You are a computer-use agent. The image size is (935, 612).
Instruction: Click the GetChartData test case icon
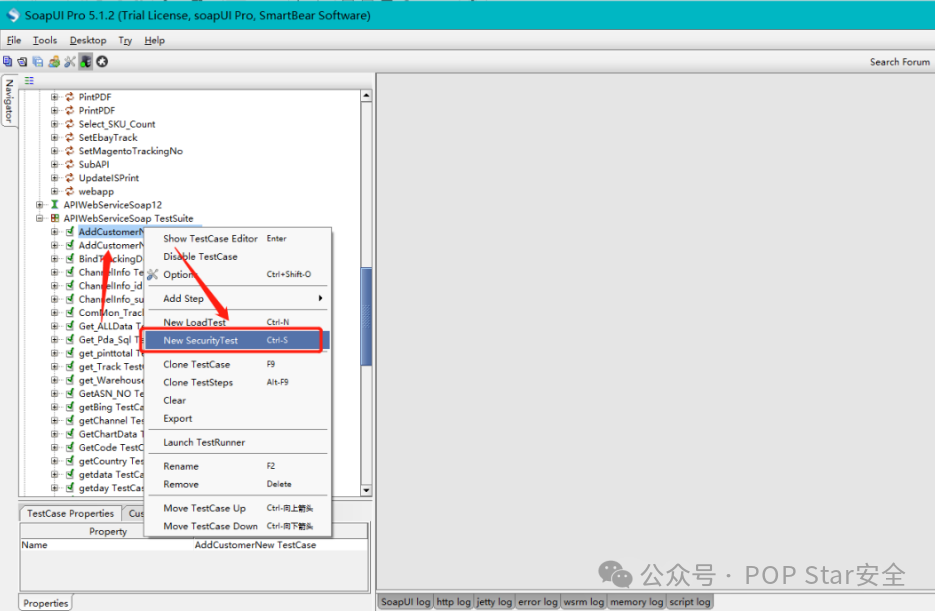tap(70, 434)
